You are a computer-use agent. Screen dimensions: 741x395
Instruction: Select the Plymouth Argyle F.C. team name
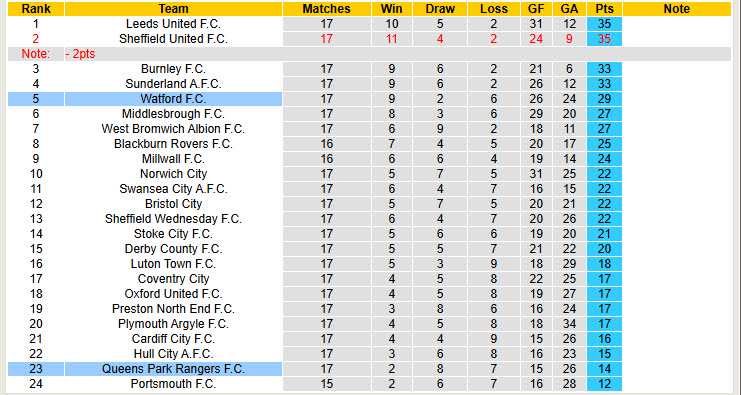click(x=173, y=324)
